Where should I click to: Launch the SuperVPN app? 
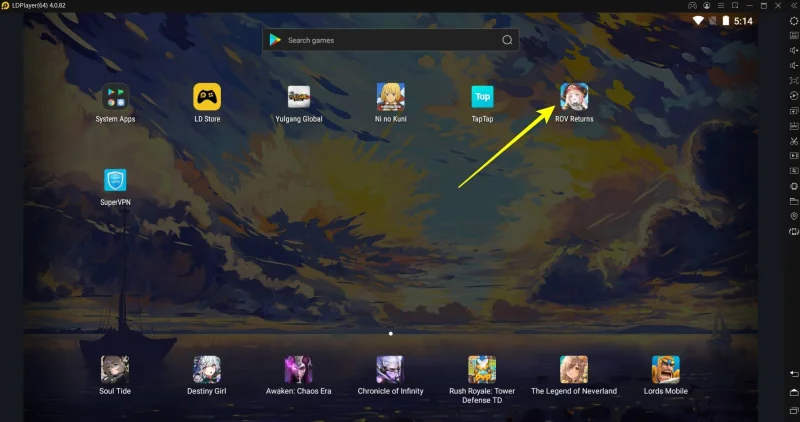(115, 180)
